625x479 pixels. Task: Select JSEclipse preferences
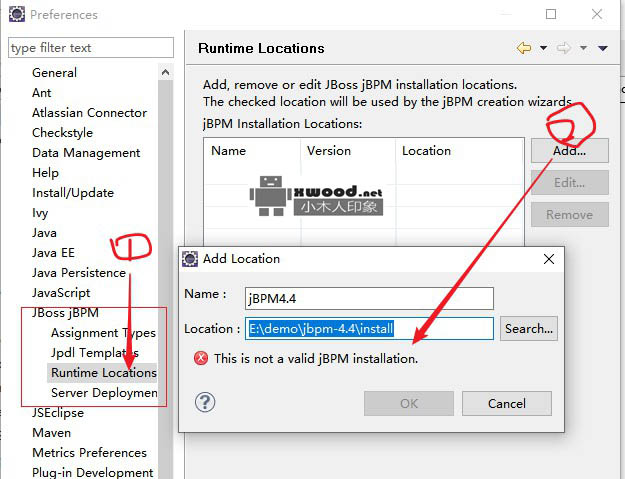click(58, 413)
